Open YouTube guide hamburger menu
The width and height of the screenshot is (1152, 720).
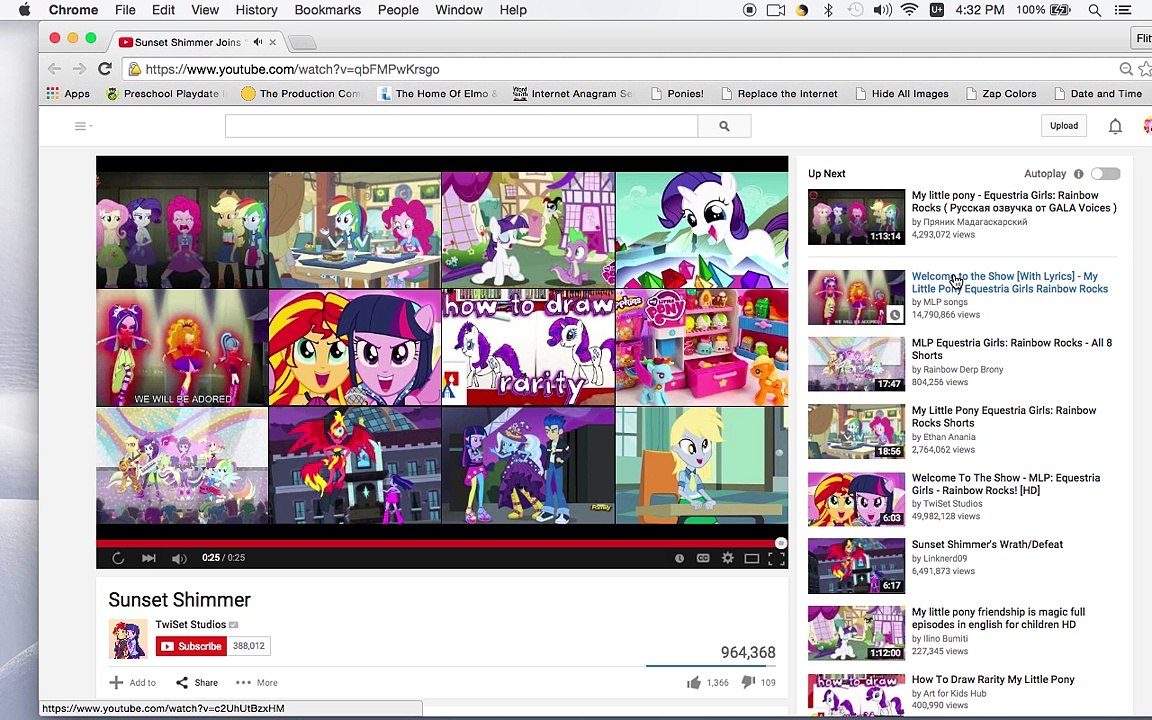tap(83, 126)
